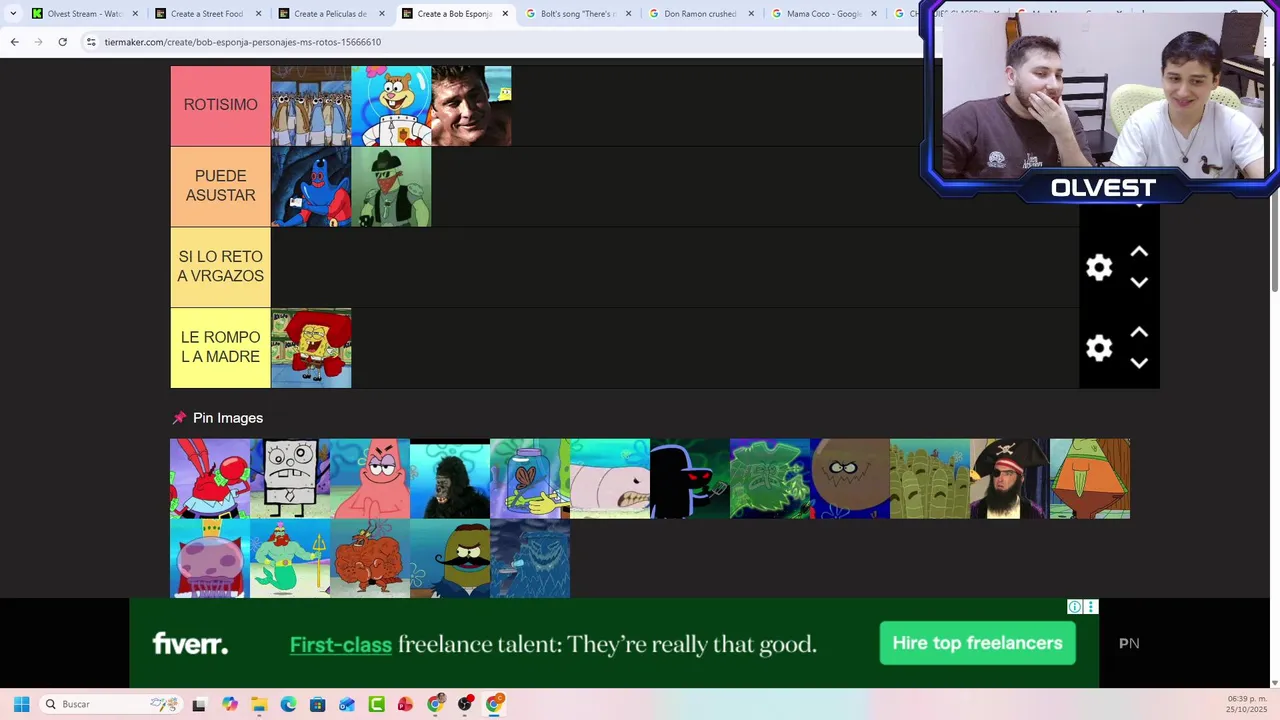Select the dark red-eyed shadow figure image

690,479
